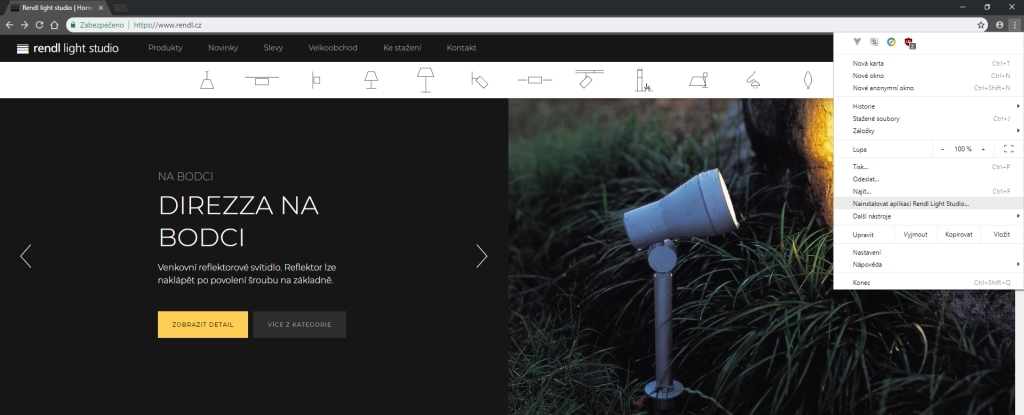Bookmark this page with the star icon

(x=982, y=23)
